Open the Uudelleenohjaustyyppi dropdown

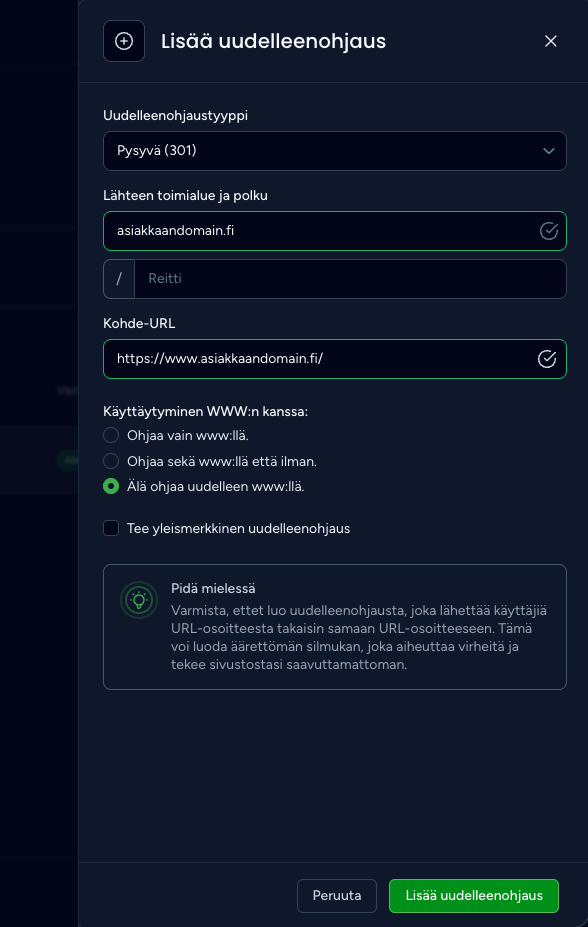tap(335, 151)
